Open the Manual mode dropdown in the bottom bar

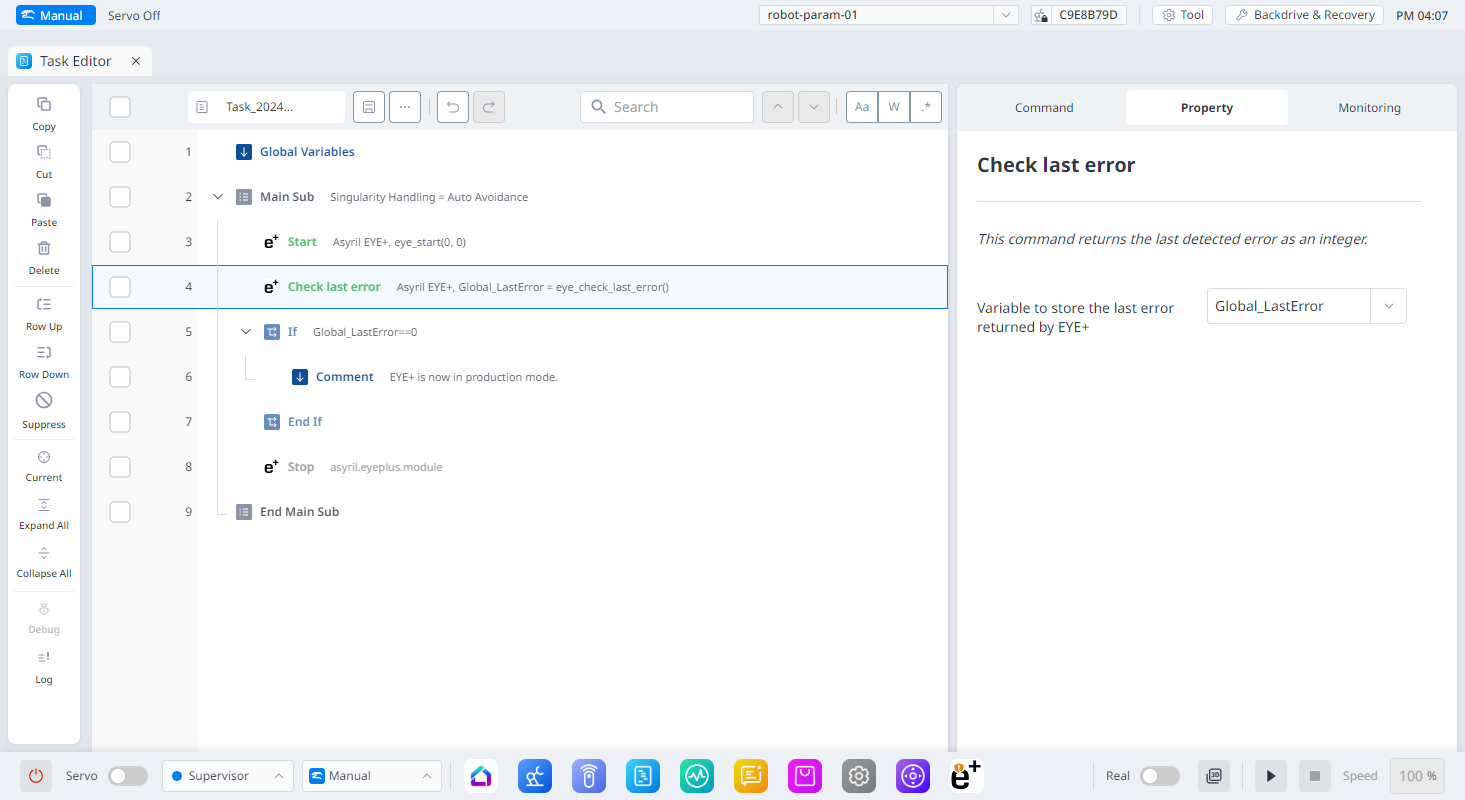click(372, 776)
